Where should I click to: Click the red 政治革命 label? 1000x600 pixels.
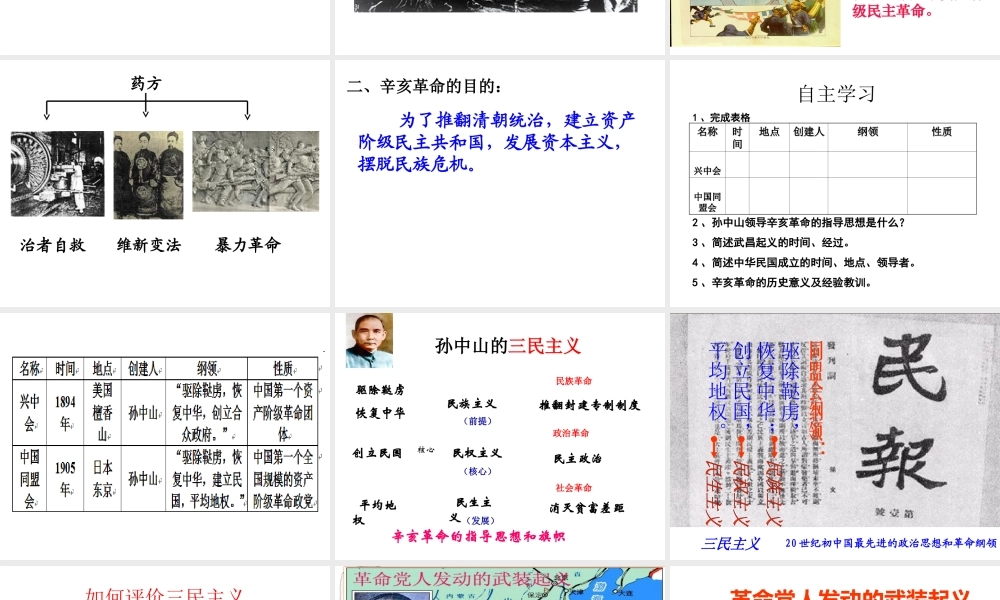pos(571,433)
